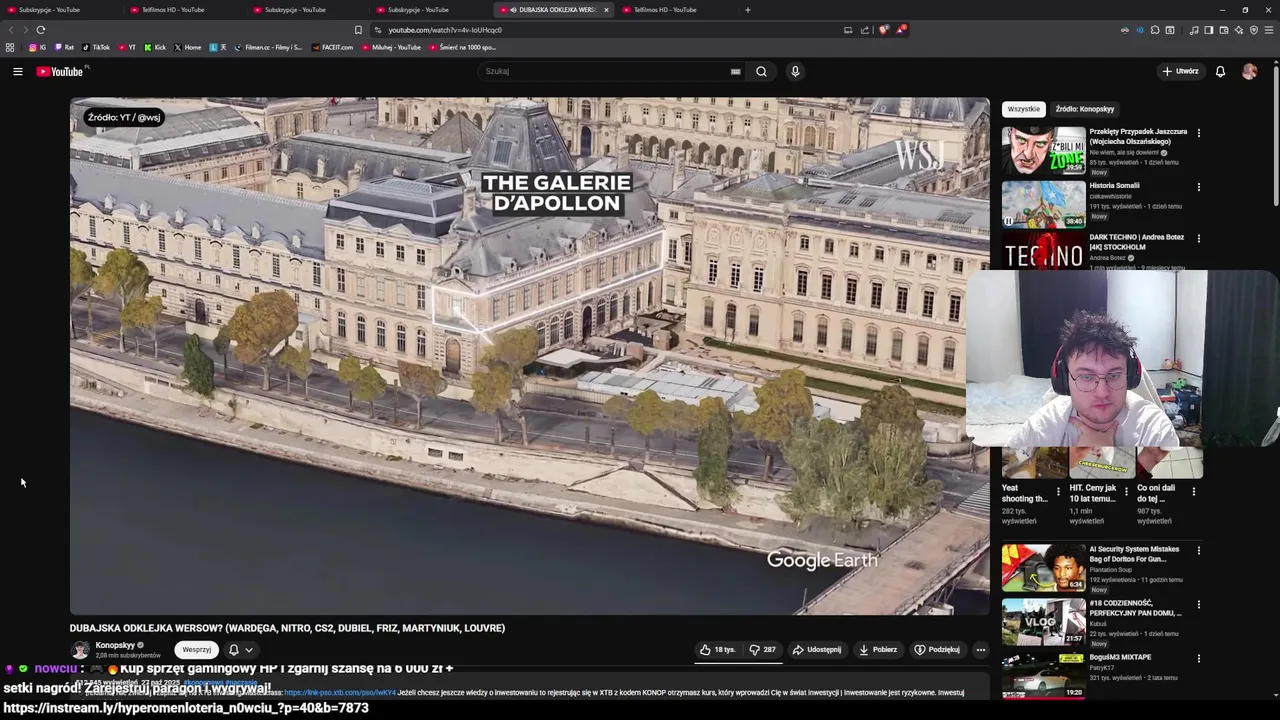This screenshot has width=1280, height=720.
Task: Open options for BoguśM3 MIXTAPE video
Action: tap(1198, 659)
